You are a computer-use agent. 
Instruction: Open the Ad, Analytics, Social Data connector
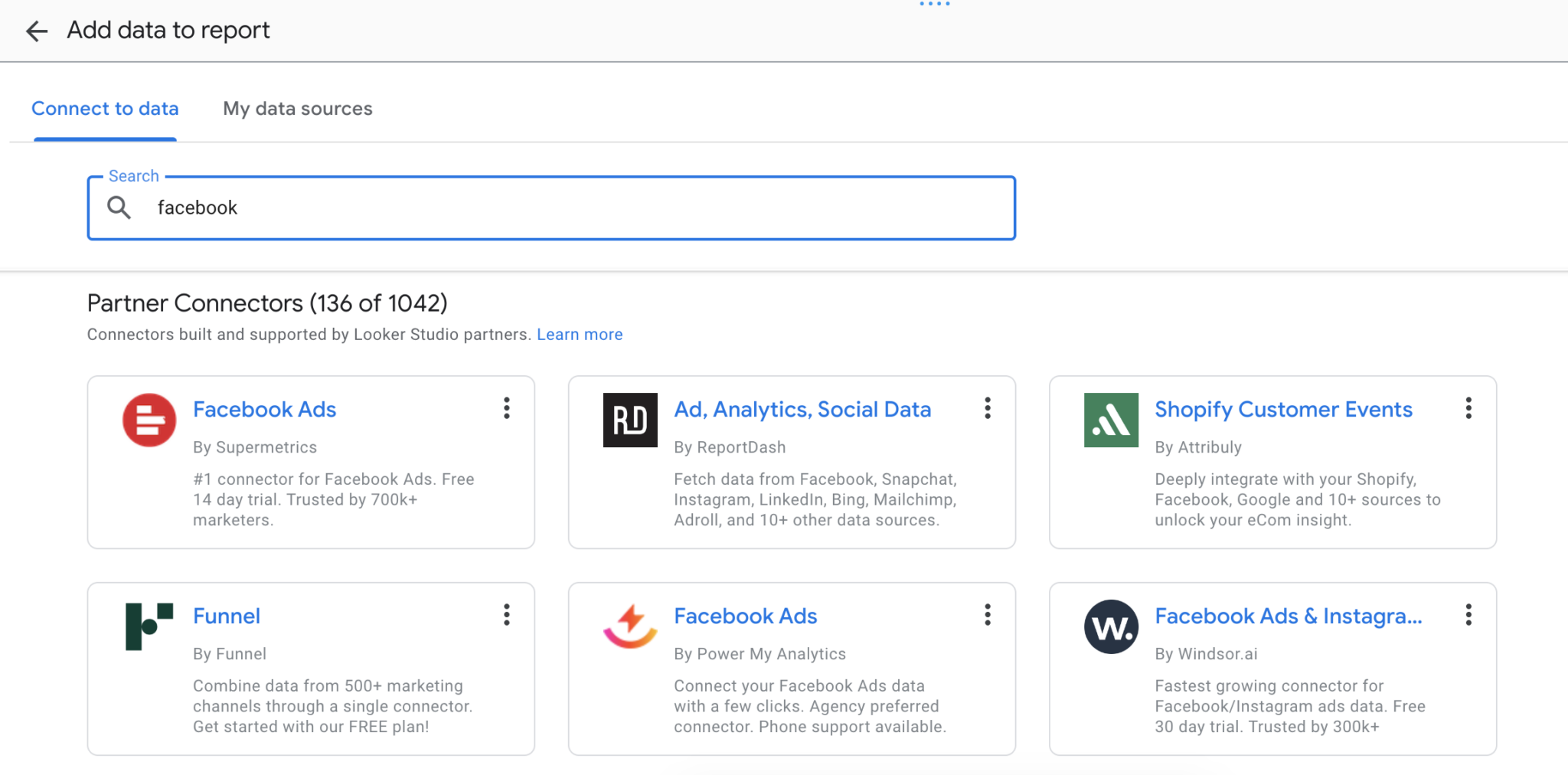point(802,409)
